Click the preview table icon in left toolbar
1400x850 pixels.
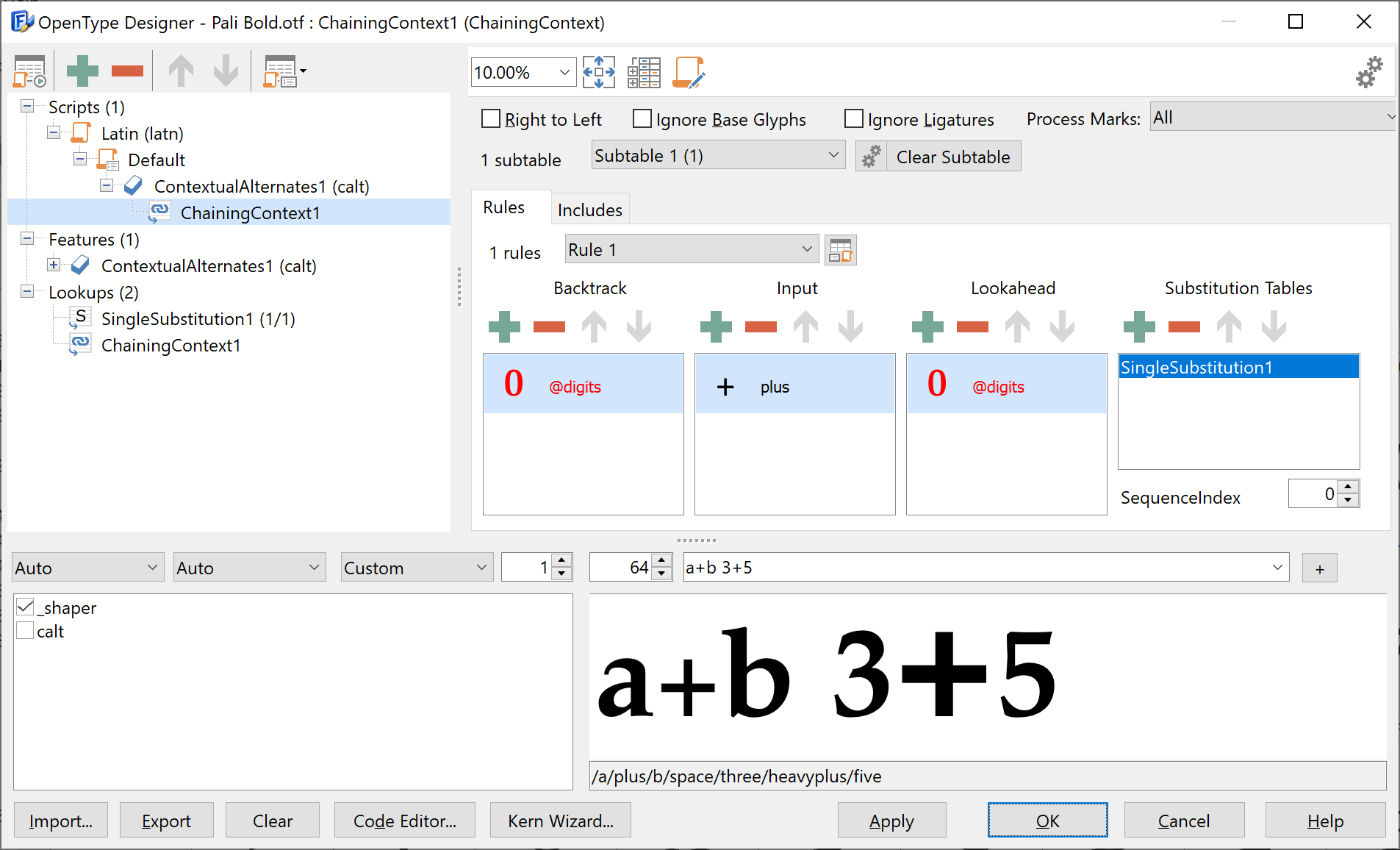pos(29,71)
